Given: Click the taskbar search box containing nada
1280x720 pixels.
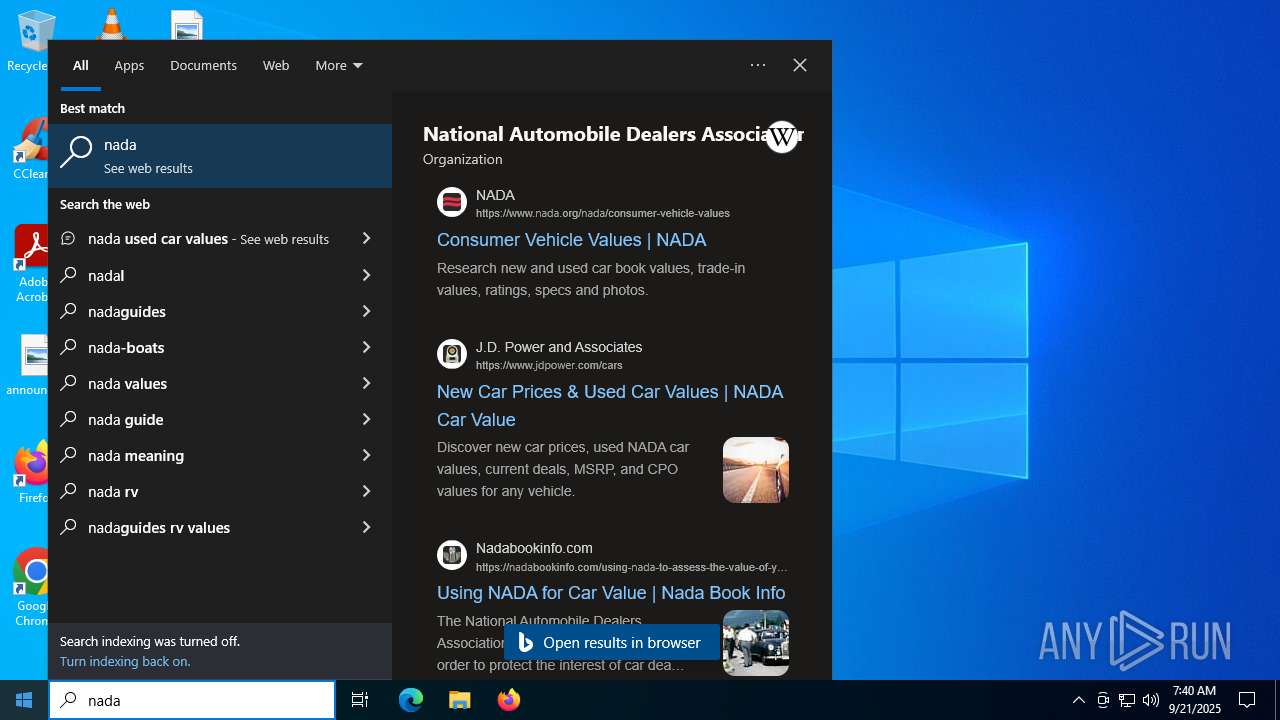Looking at the screenshot, I should click(x=192, y=700).
